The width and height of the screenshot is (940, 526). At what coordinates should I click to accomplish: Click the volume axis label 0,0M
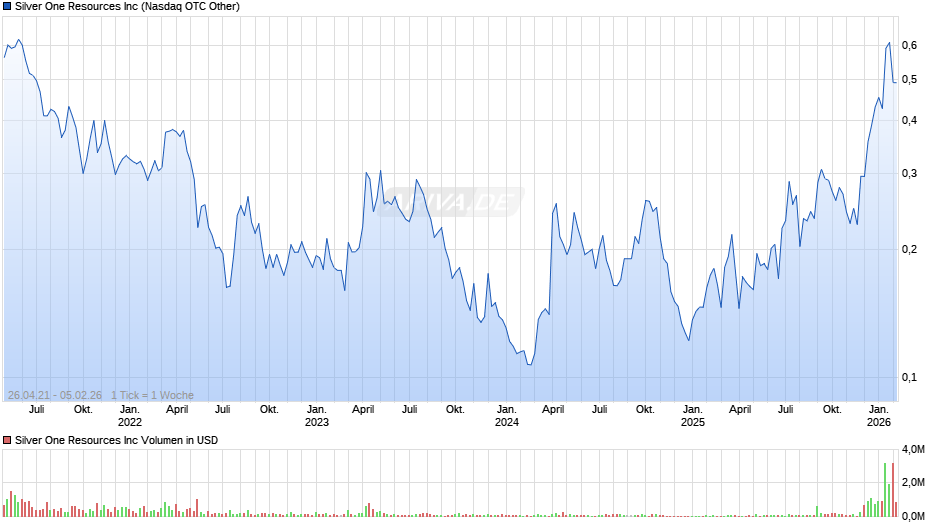click(x=913, y=516)
